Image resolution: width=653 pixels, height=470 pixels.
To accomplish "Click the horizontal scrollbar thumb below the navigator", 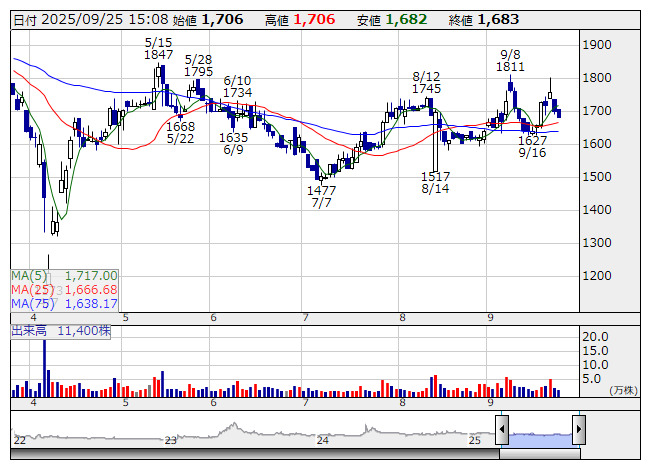I will pyautogui.click(x=540, y=453).
